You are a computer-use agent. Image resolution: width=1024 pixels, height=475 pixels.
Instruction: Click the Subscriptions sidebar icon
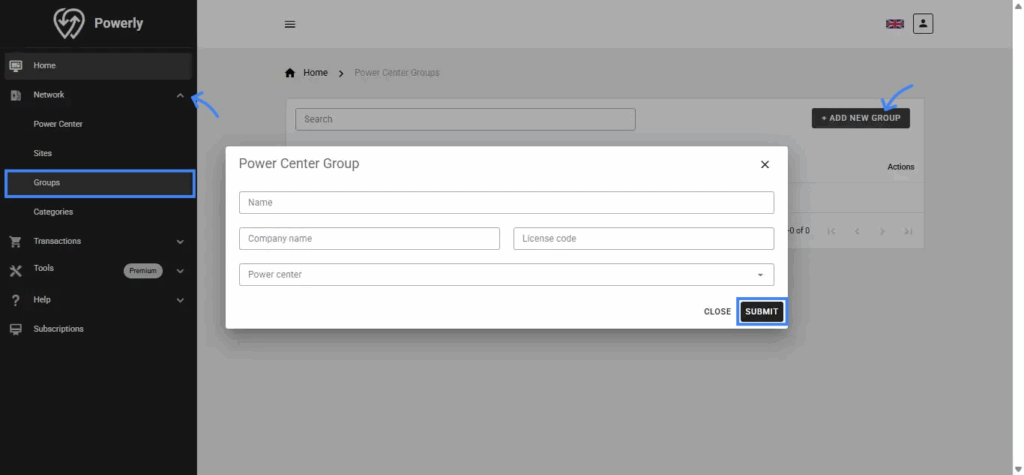15,329
